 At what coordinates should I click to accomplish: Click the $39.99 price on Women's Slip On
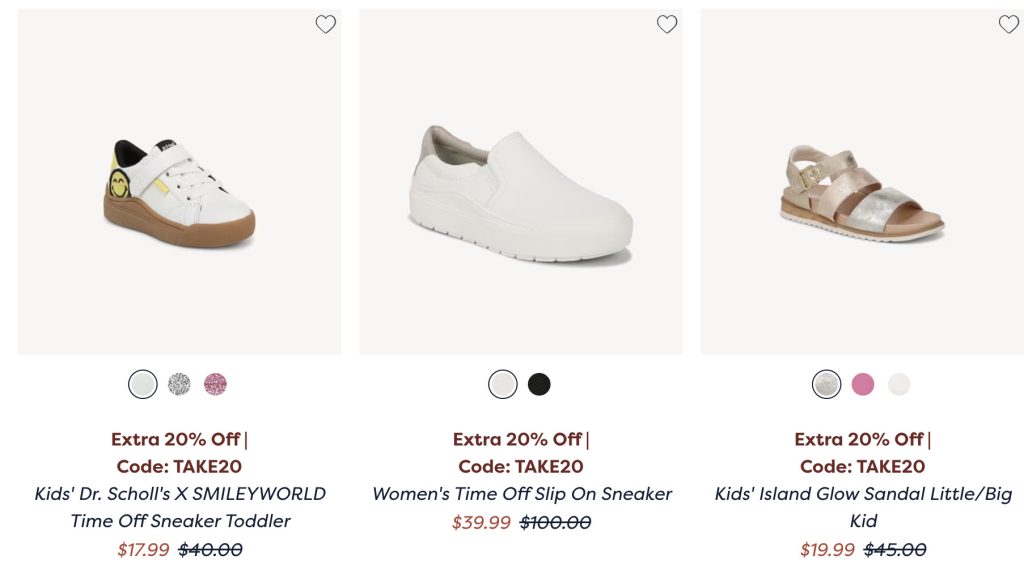481,523
